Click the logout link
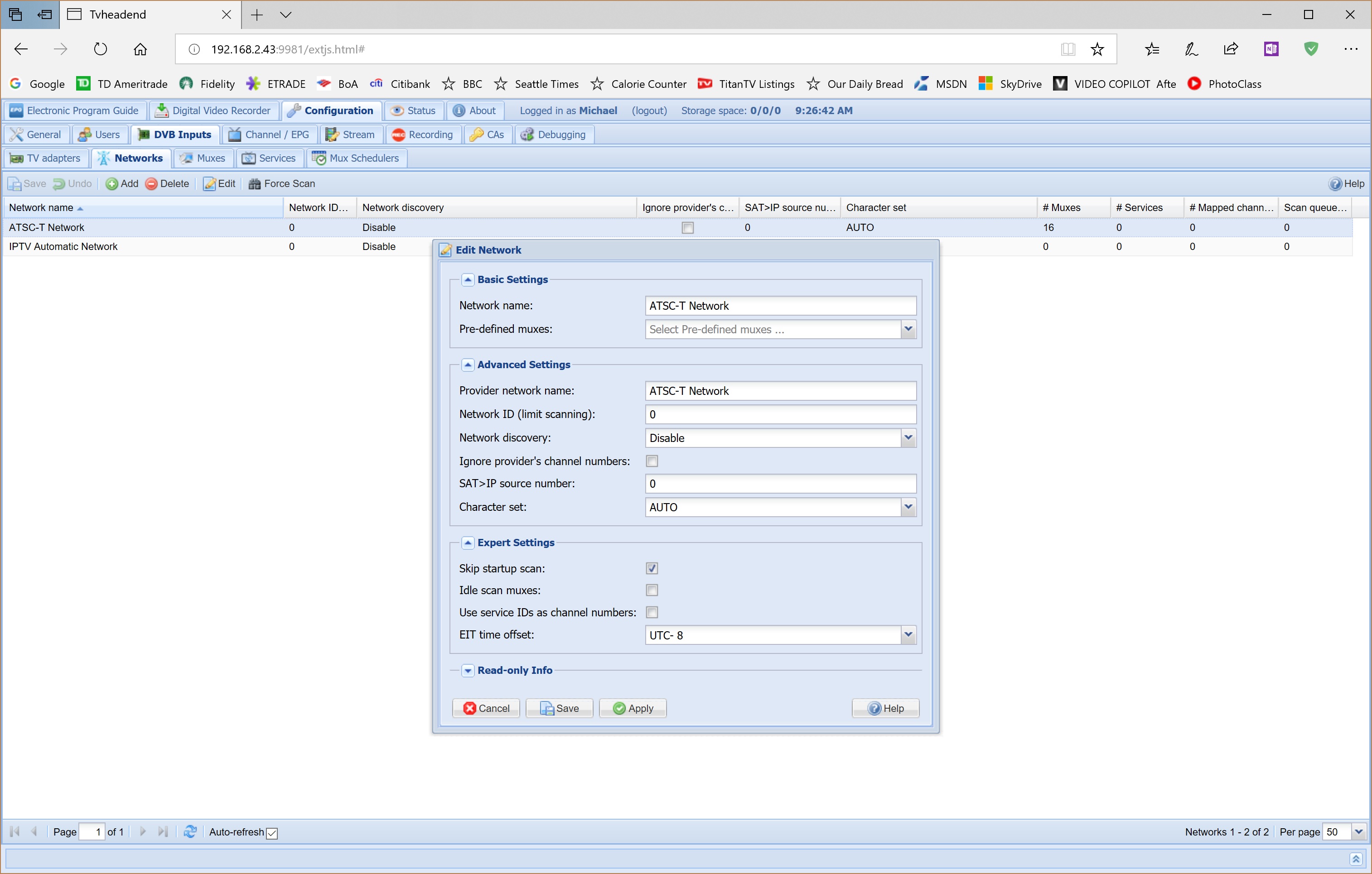Image resolution: width=1372 pixels, height=874 pixels. click(649, 110)
